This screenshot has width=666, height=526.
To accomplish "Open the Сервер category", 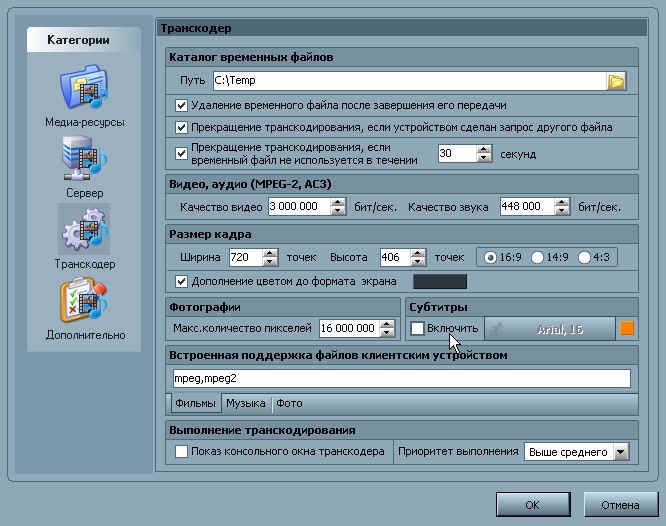I will 84,158.
